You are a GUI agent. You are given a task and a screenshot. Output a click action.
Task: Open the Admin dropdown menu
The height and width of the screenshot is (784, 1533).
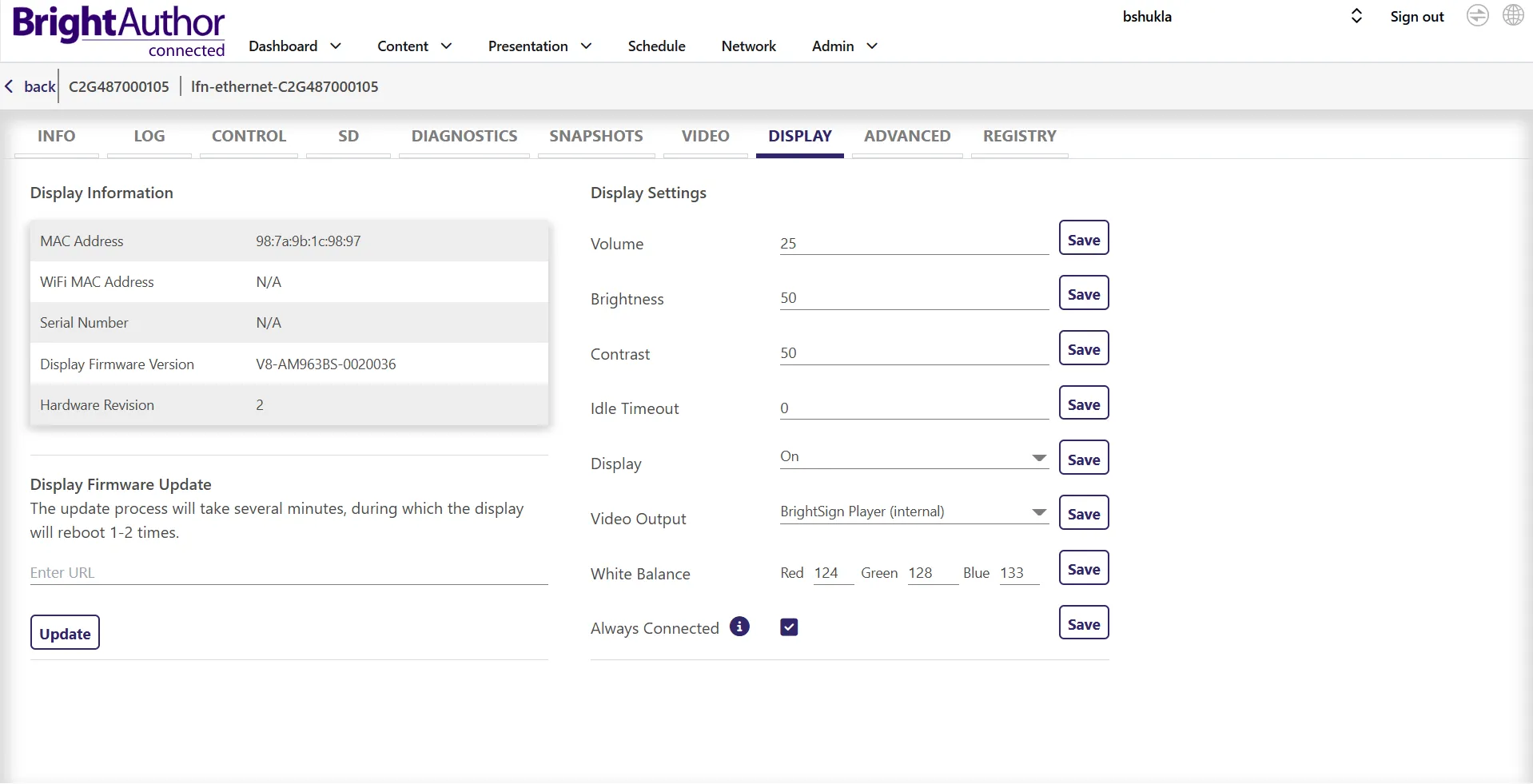(845, 46)
